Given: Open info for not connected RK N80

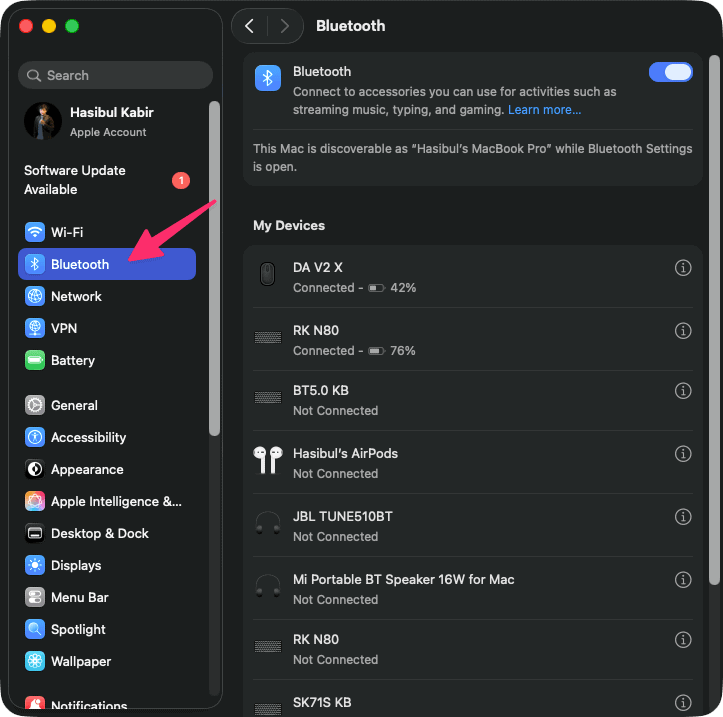Looking at the screenshot, I should click(683, 640).
